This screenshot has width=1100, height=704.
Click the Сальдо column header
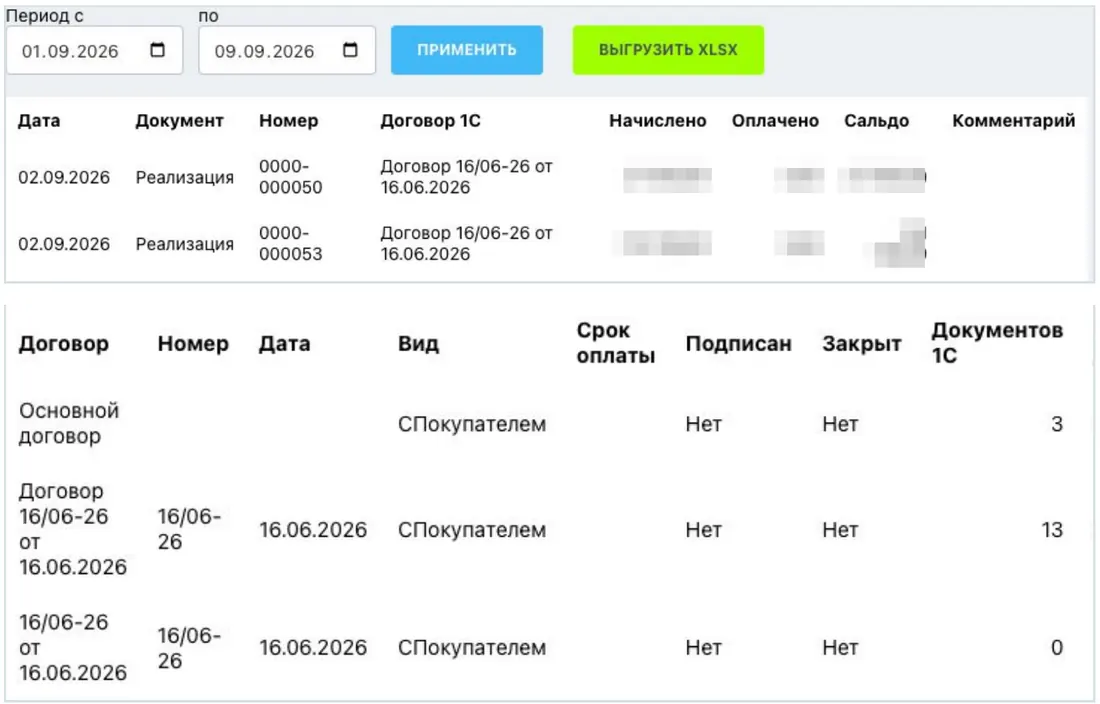[876, 121]
